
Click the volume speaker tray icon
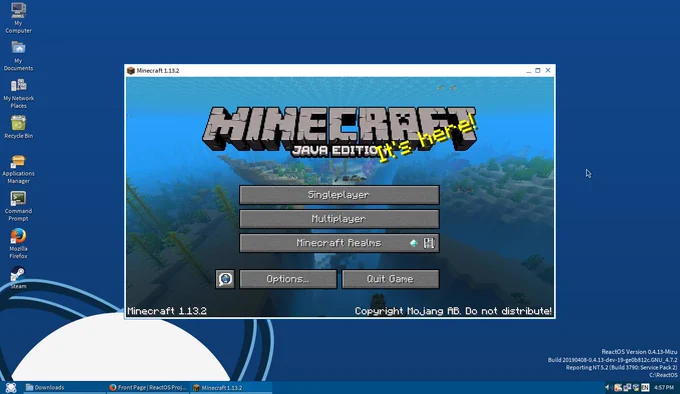[x=607, y=387]
